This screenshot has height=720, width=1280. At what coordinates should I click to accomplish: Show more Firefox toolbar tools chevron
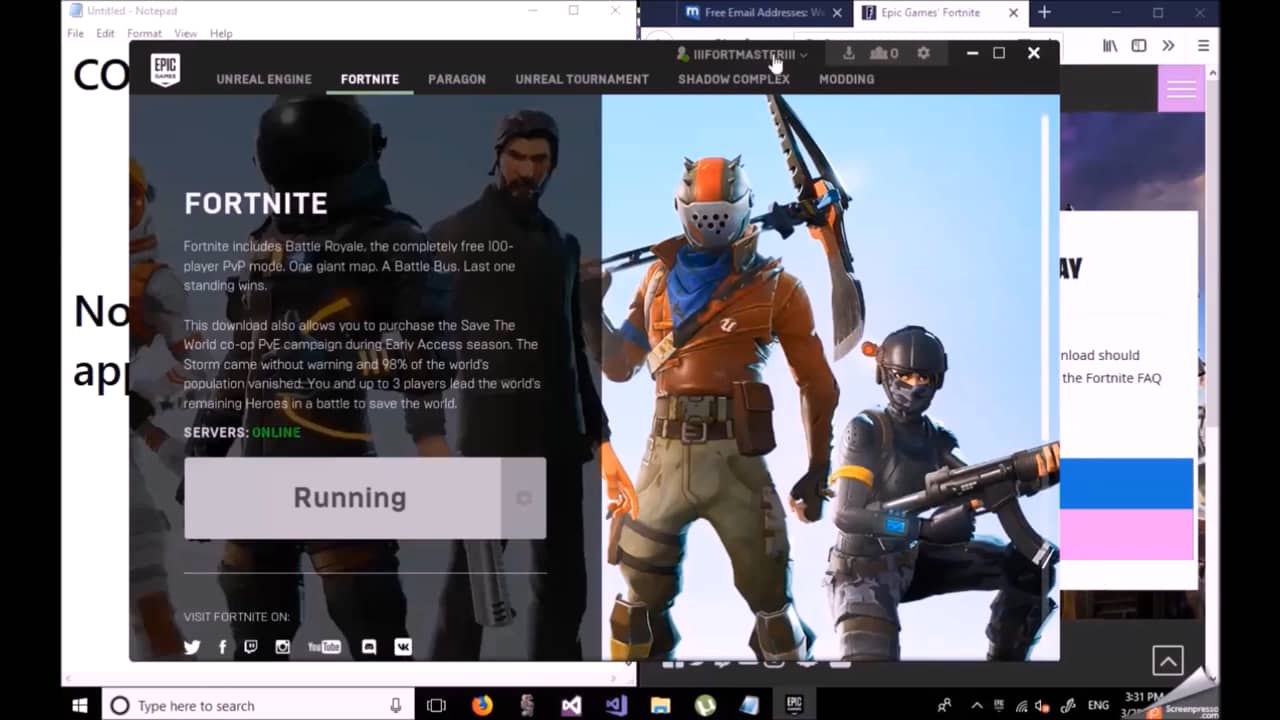1168,45
